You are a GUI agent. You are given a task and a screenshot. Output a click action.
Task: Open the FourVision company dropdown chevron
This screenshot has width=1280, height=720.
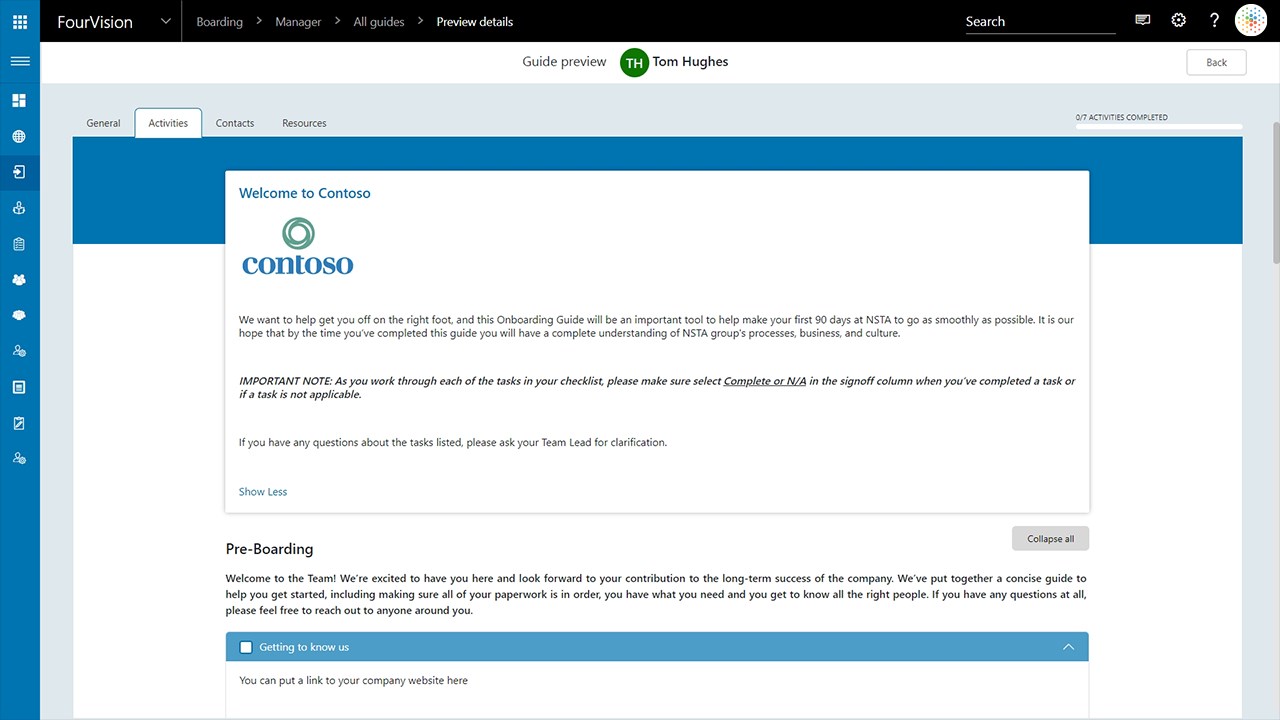[165, 21]
